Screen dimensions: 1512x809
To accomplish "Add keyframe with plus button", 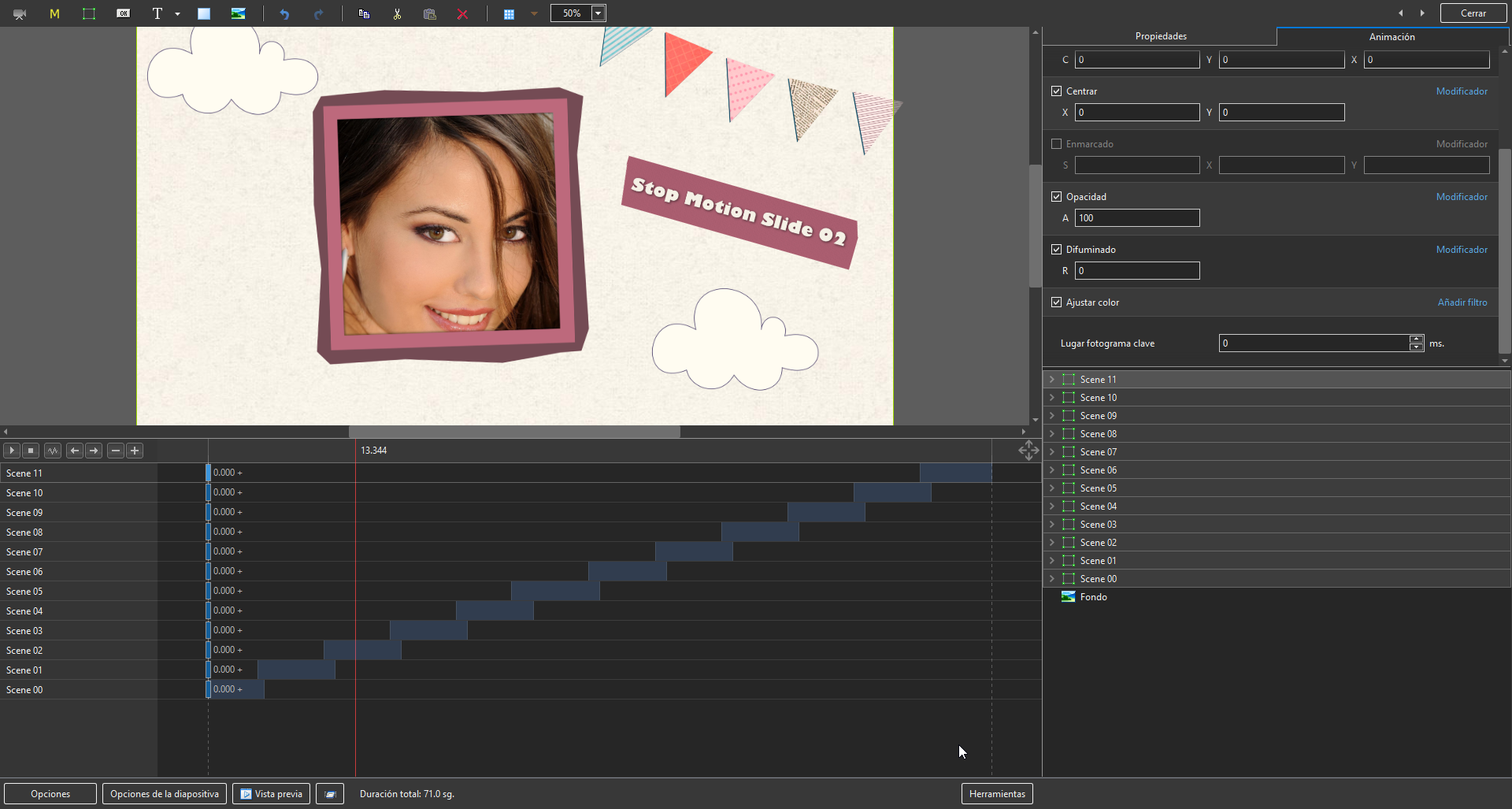I will (x=135, y=451).
